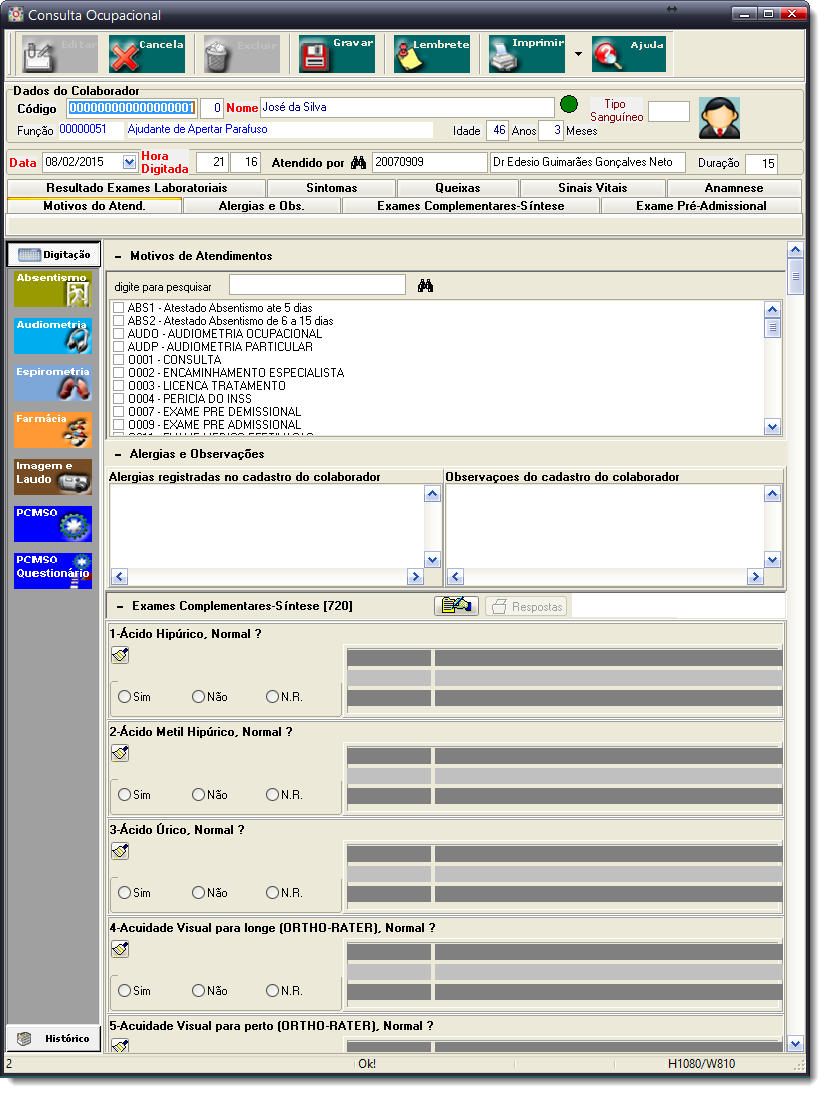The image size is (825, 1093).
Task: Click the motivos list scrollbar thumb
Action: (x=772, y=328)
